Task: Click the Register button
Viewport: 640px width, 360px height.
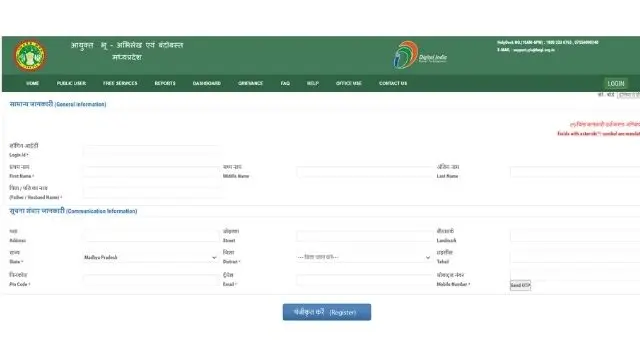Action: pos(327,312)
